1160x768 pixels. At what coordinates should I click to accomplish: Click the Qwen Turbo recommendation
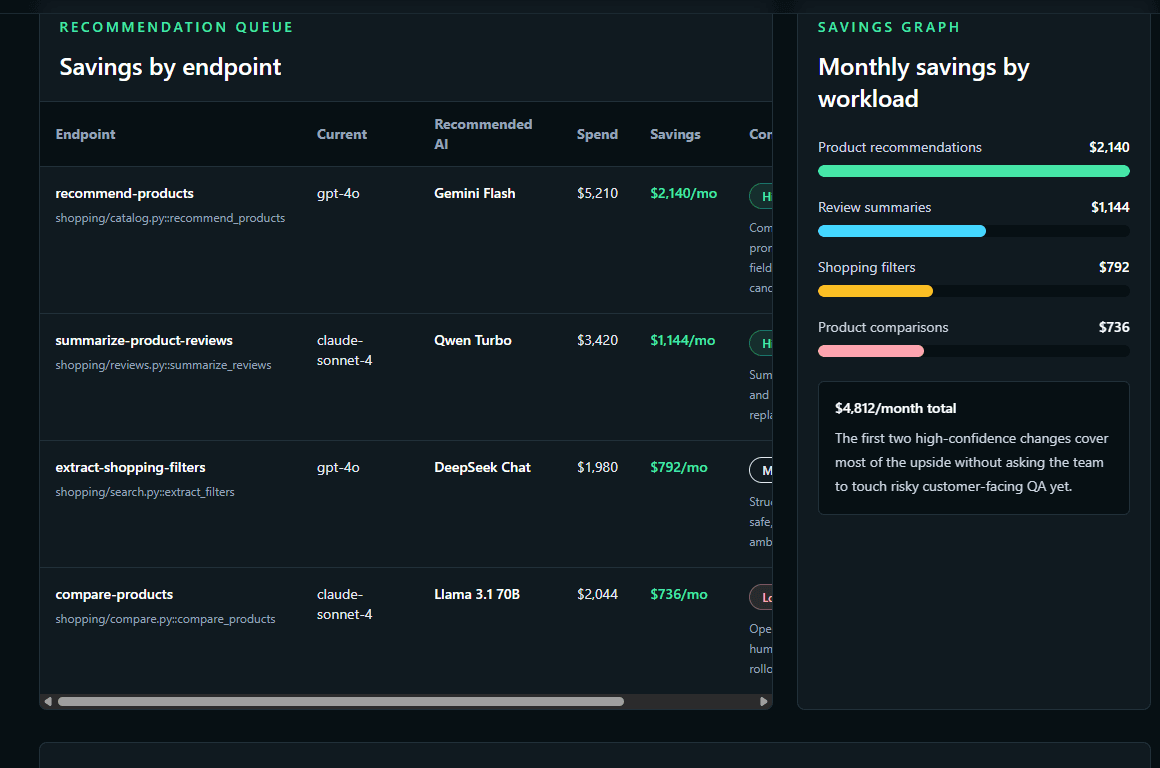pyautogui.click(x=473, y=340)
